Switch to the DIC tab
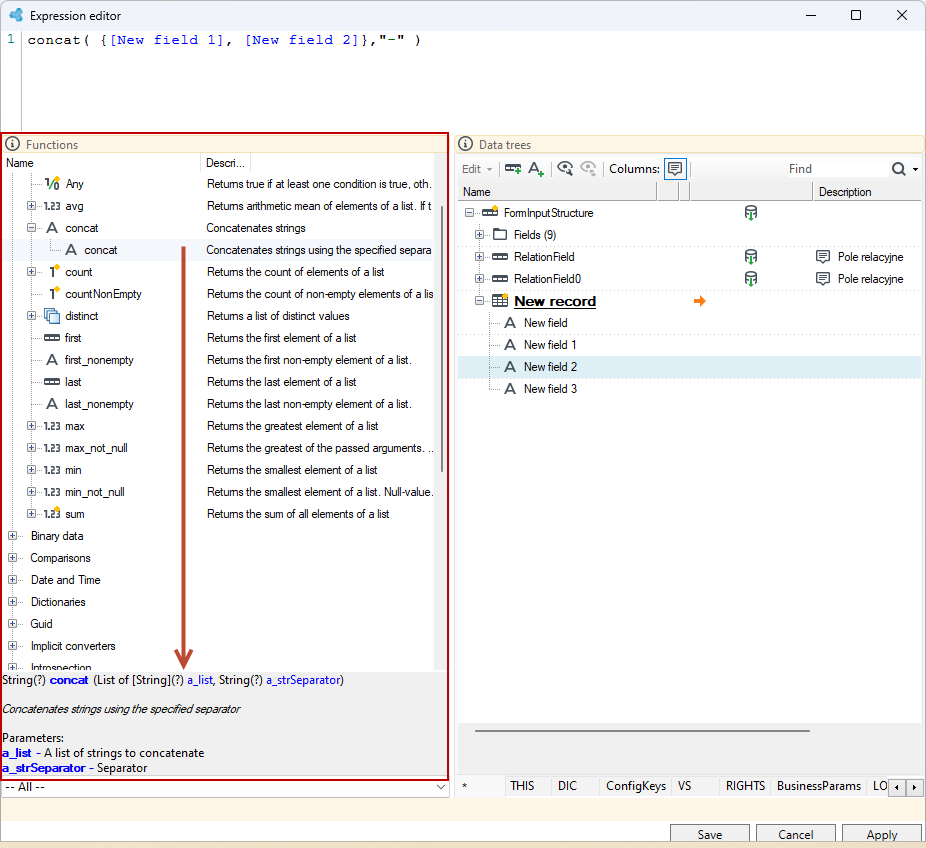Viewport: 926px width, 848px height. click(567, 786)
